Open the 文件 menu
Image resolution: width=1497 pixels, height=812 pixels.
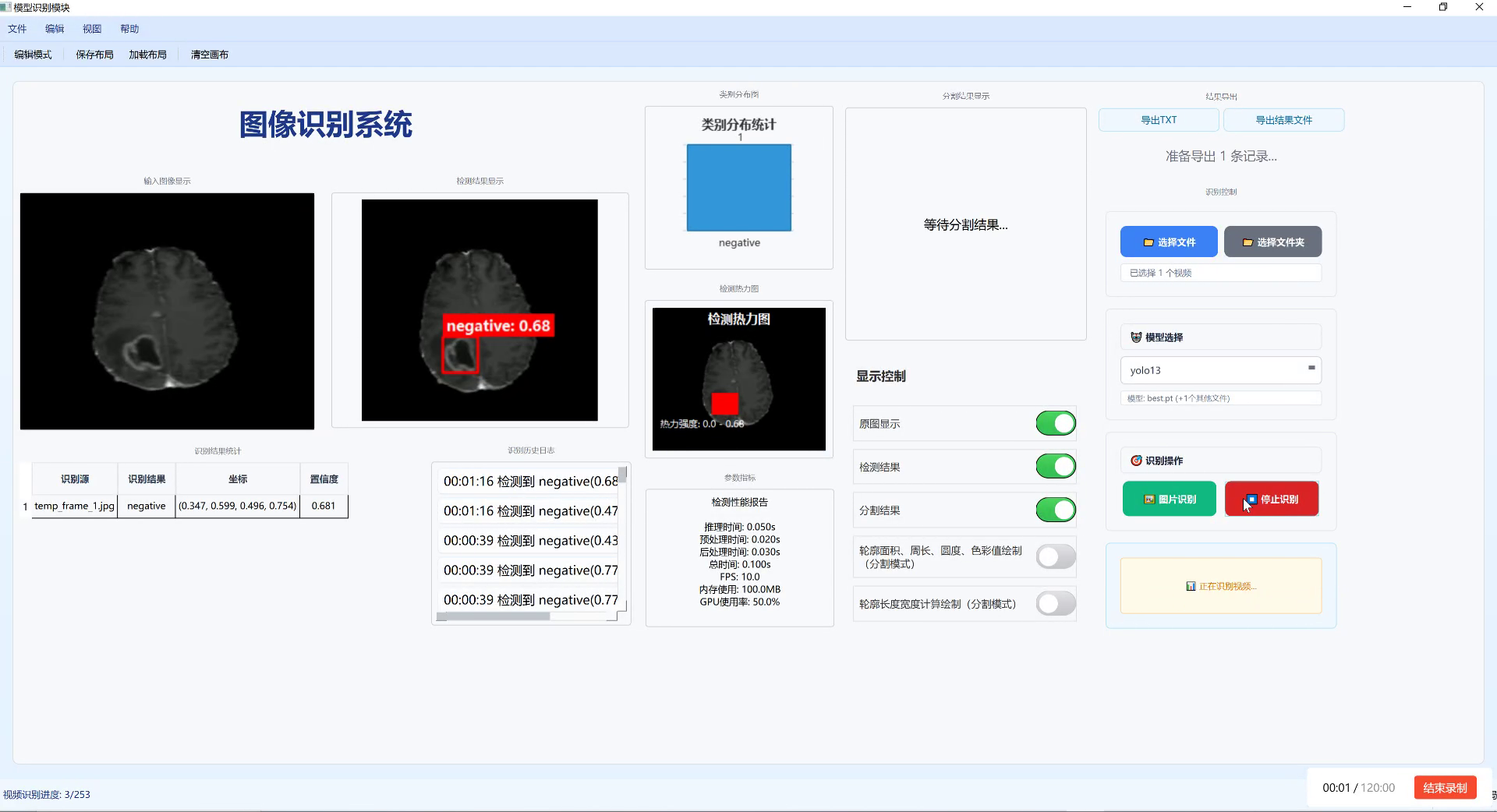pyautogui.click(x=17, y=29)
